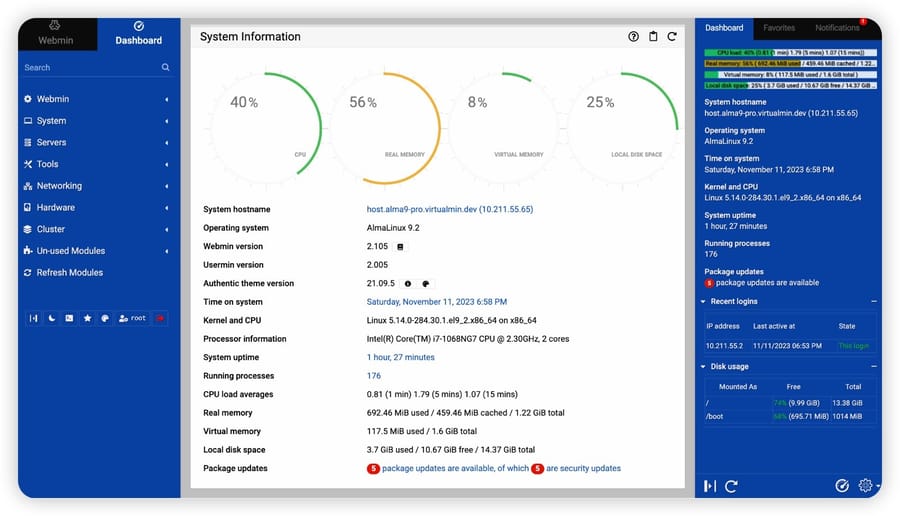Screen dimensions: 900x516
Task: Click the Webmin version info icon
Action: pyautogui.click(x=400, y=247)
